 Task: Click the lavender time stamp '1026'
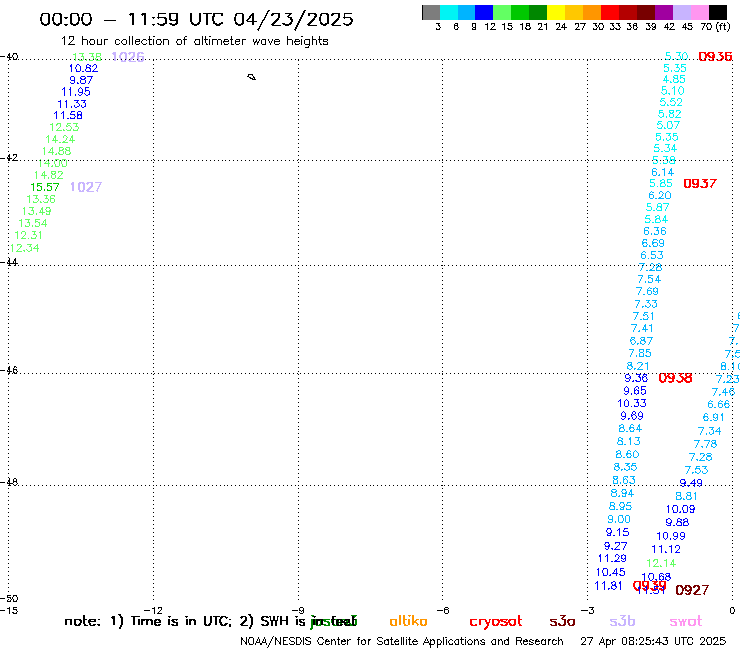pos(128,57)
